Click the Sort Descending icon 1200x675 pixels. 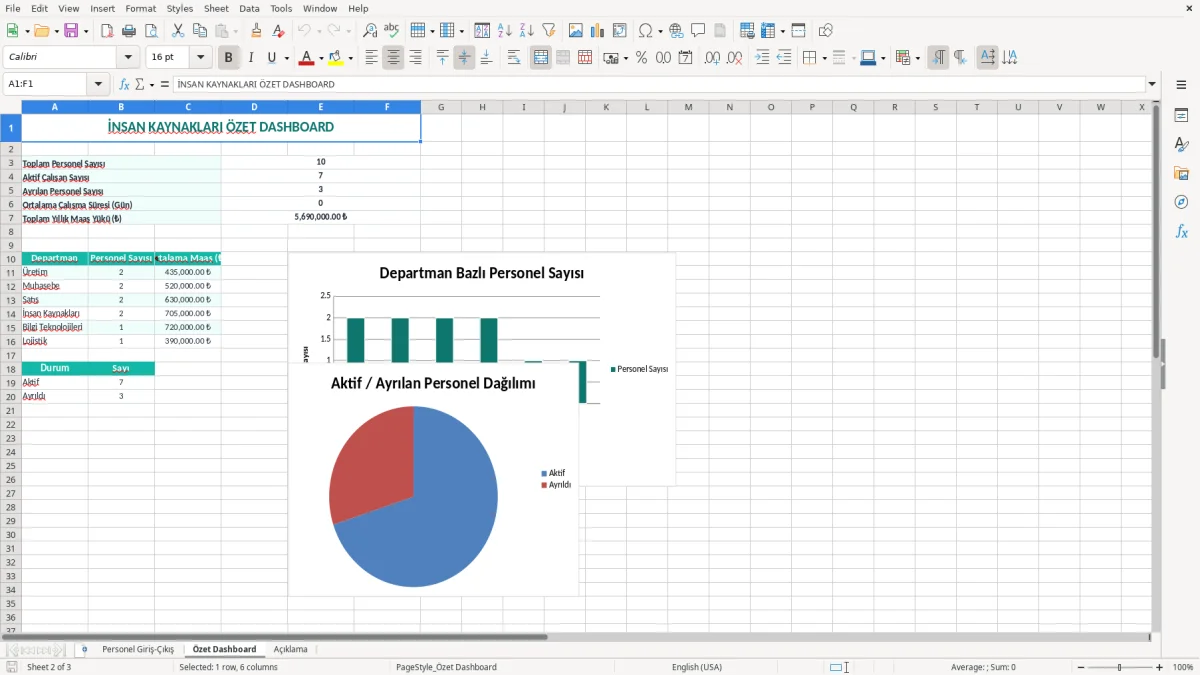pos(527,31)
